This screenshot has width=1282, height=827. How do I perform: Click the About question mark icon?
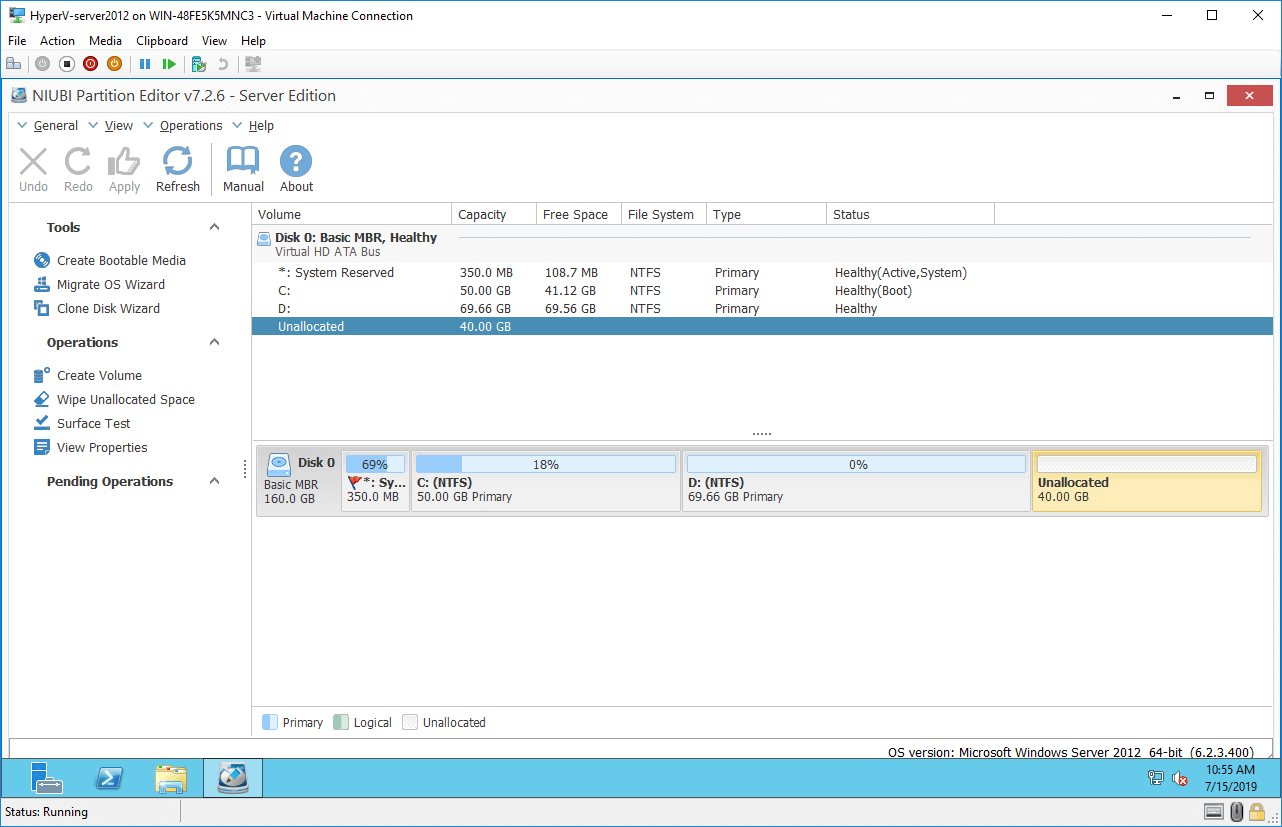click(296, 168)
